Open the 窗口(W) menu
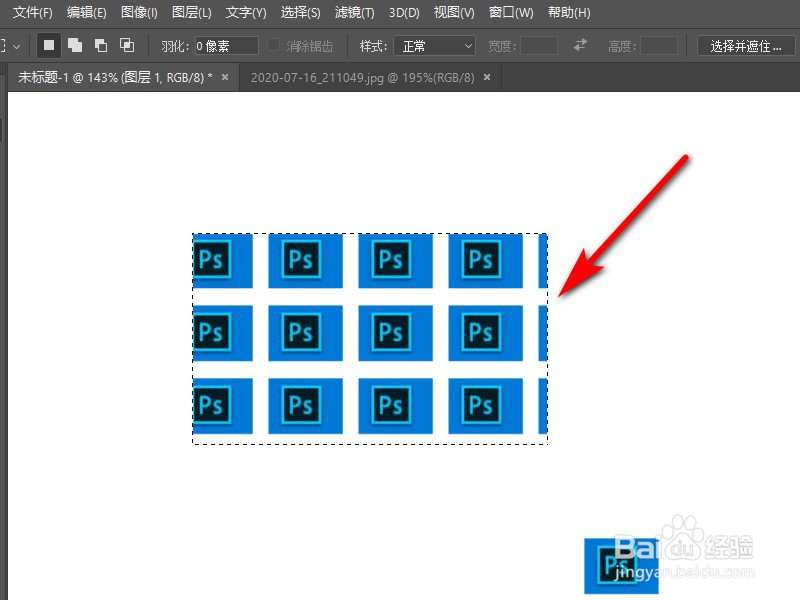The width and height of the screenshot is (800, 600). tap(511, 12)
